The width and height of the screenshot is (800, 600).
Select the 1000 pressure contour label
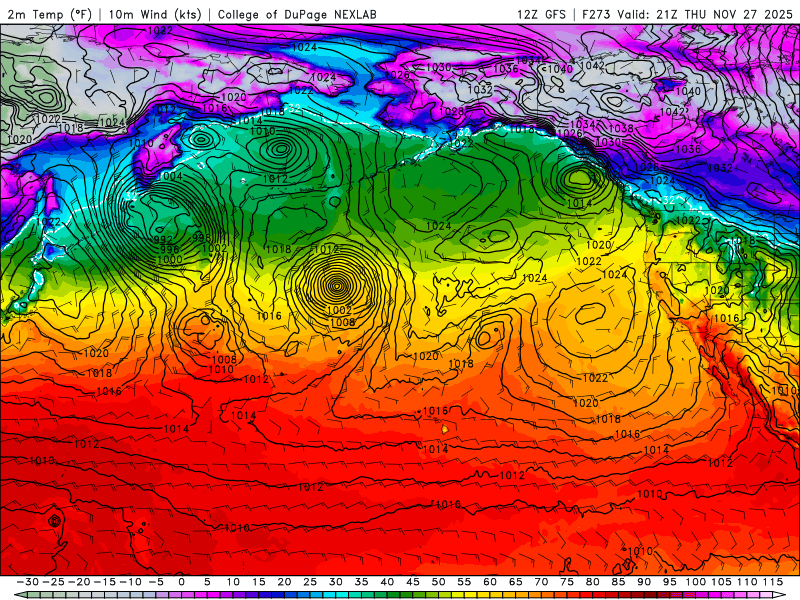pos(170,259)
